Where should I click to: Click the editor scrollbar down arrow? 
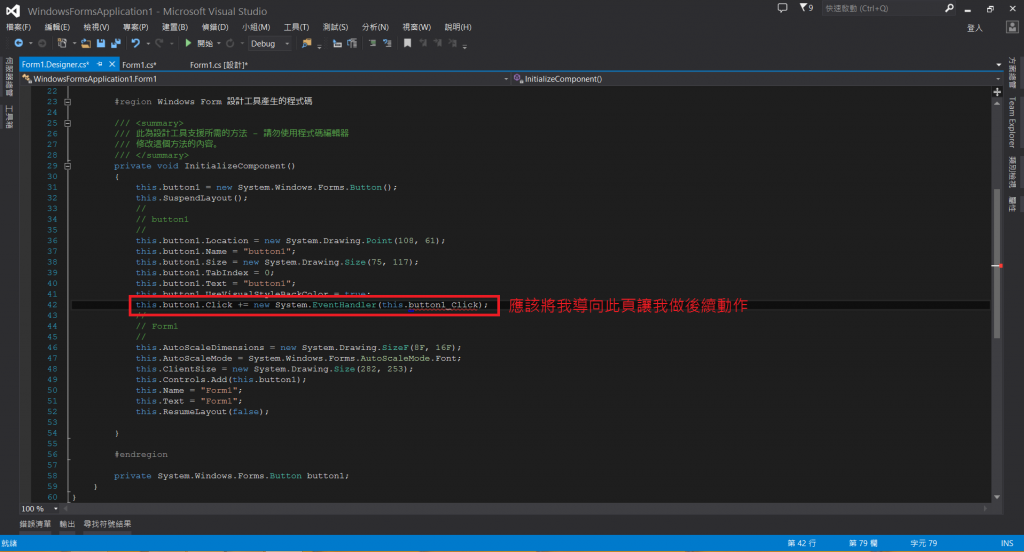(x=997, y=497)
